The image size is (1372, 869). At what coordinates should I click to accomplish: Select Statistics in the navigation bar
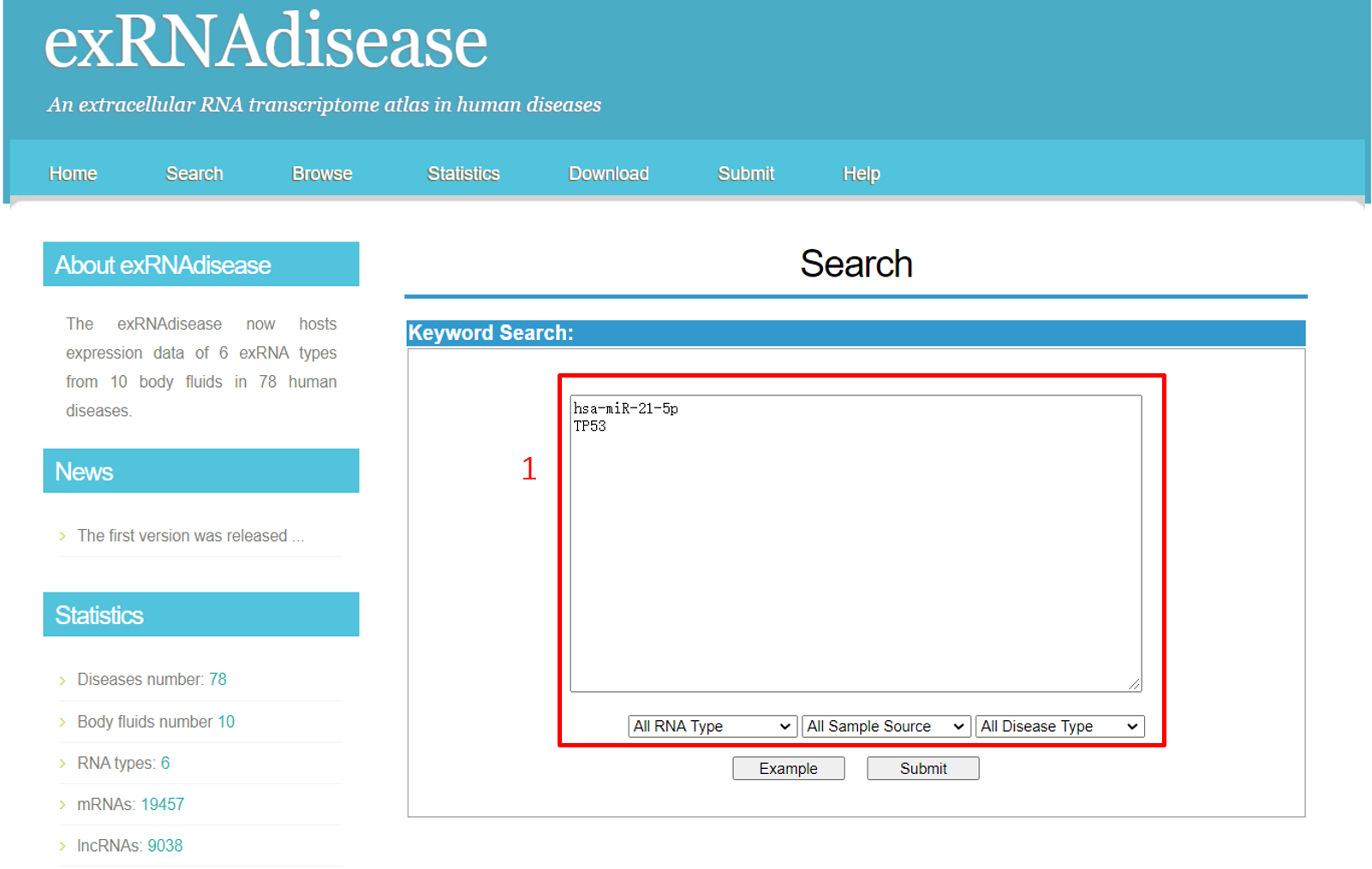point(463,174)
